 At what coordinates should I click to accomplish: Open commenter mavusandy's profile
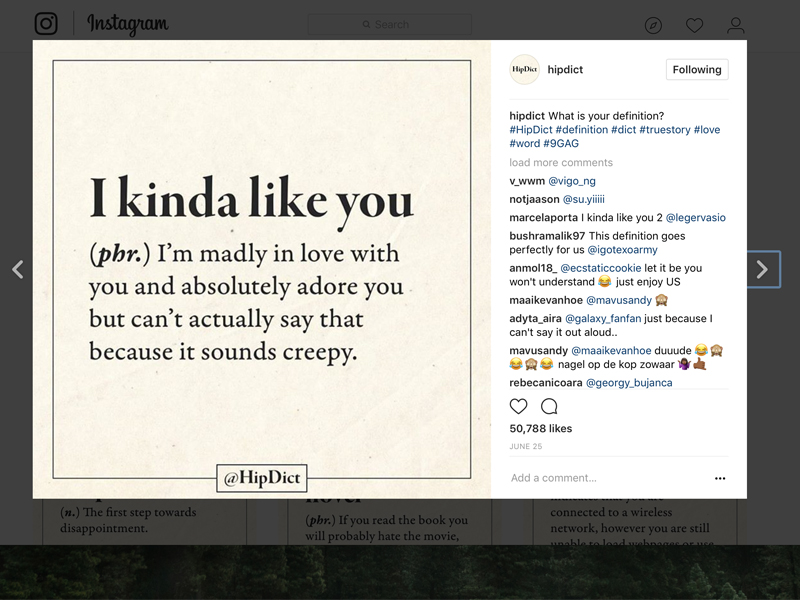click(538, 351)
